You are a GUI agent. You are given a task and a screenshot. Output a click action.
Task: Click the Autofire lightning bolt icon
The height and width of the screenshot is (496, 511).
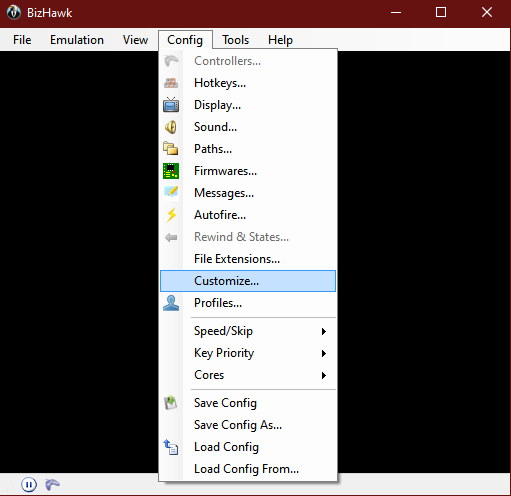click(171, 215)
